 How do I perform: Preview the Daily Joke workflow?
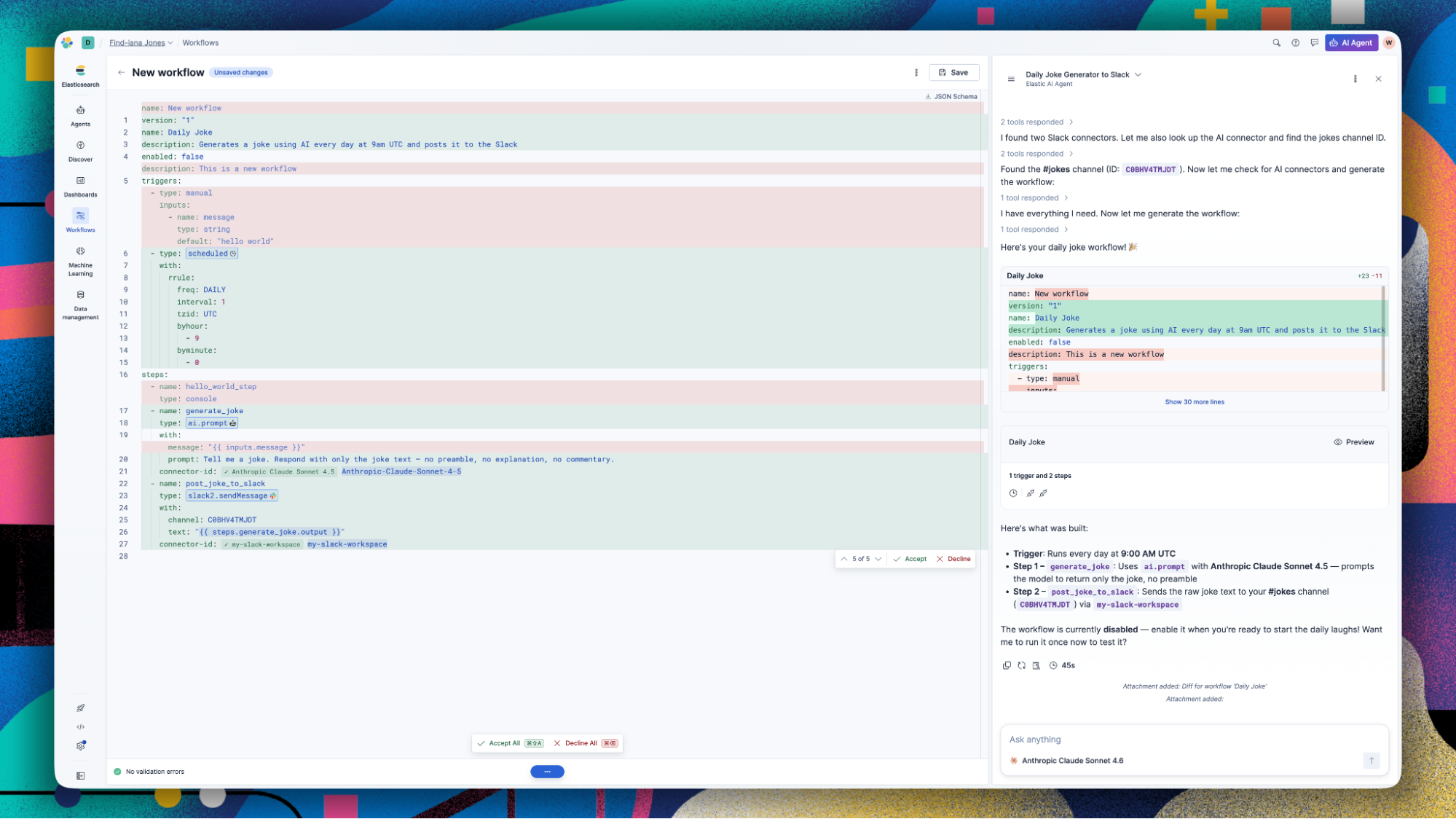(1354, 442)
